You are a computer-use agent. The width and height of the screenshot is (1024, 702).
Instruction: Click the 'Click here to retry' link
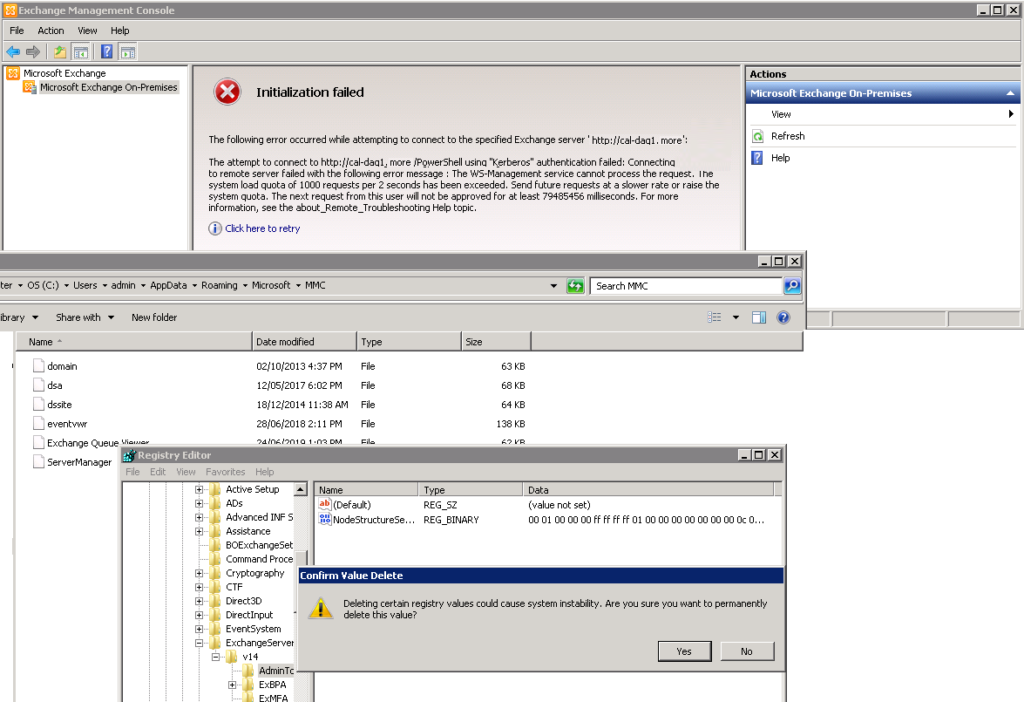[x=262, y=229]
